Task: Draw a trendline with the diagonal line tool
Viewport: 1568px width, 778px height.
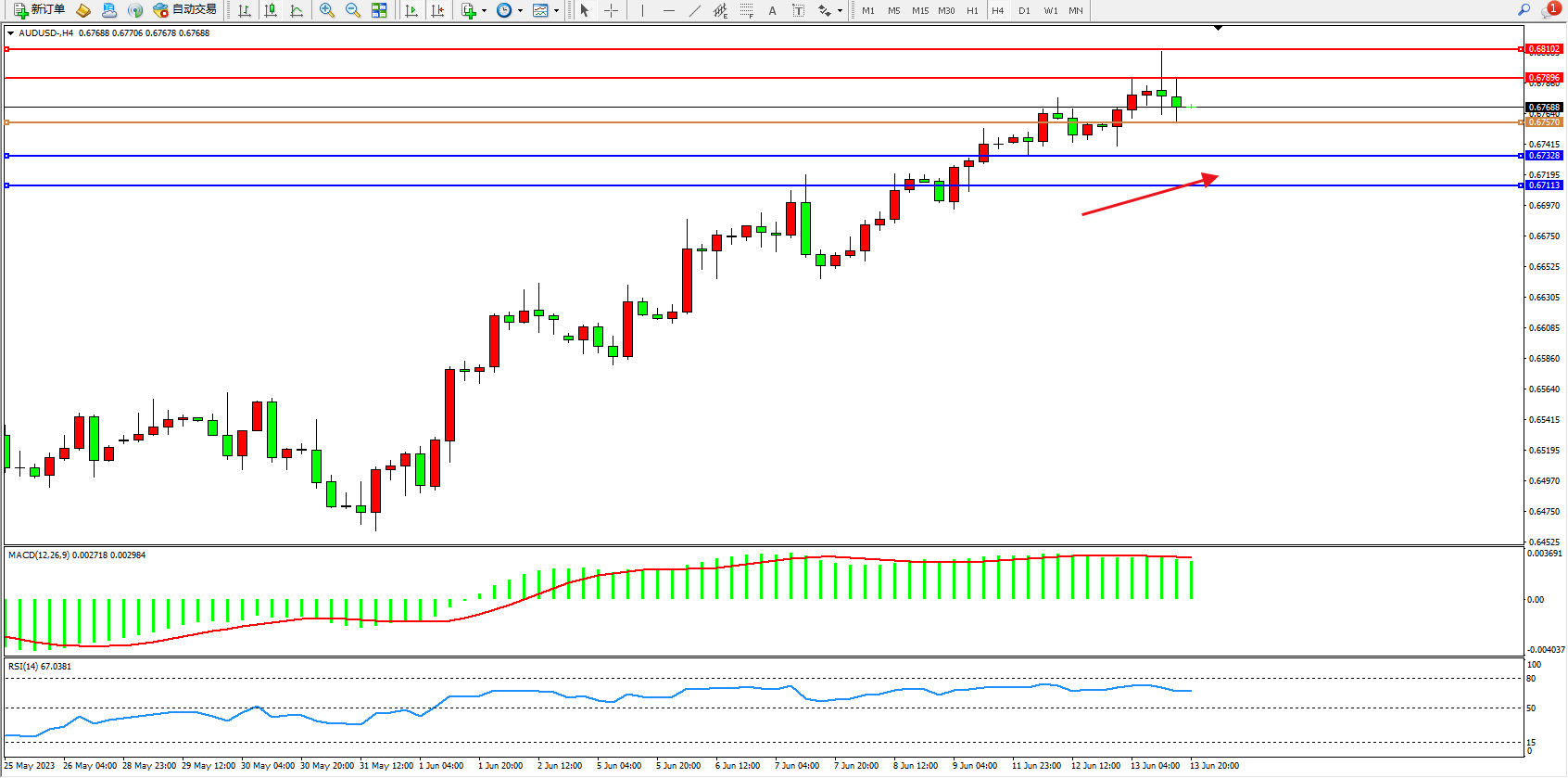Action: [x=695, y=10]
